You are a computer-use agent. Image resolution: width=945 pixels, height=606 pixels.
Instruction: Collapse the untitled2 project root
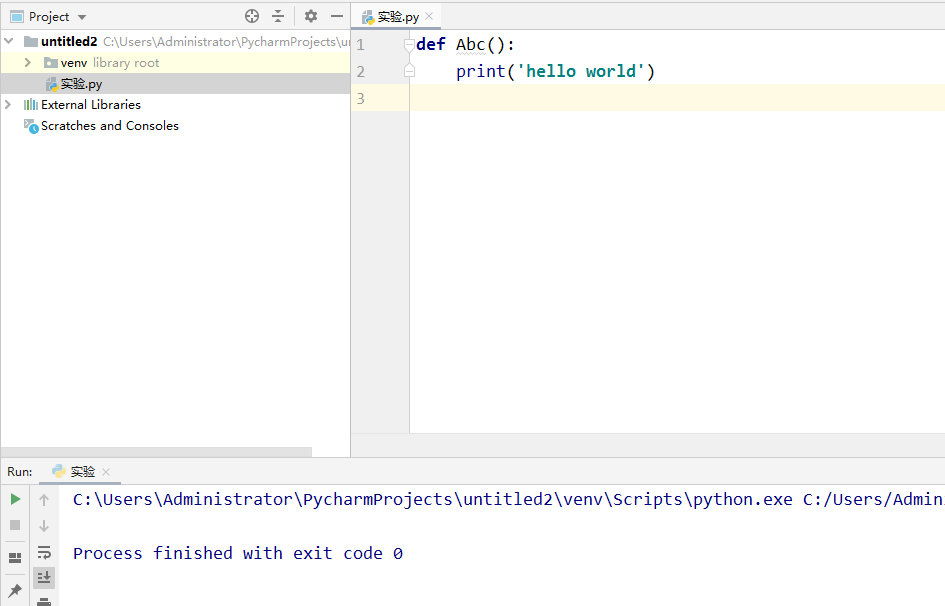[9, 42]
